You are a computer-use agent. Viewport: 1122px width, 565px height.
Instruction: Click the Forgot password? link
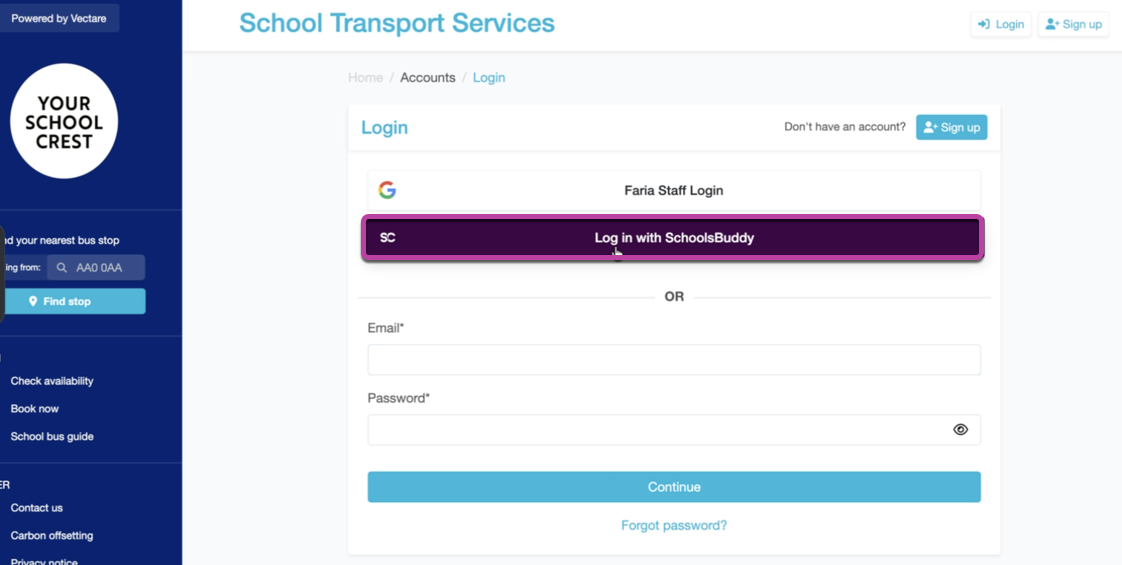point(674,525)
